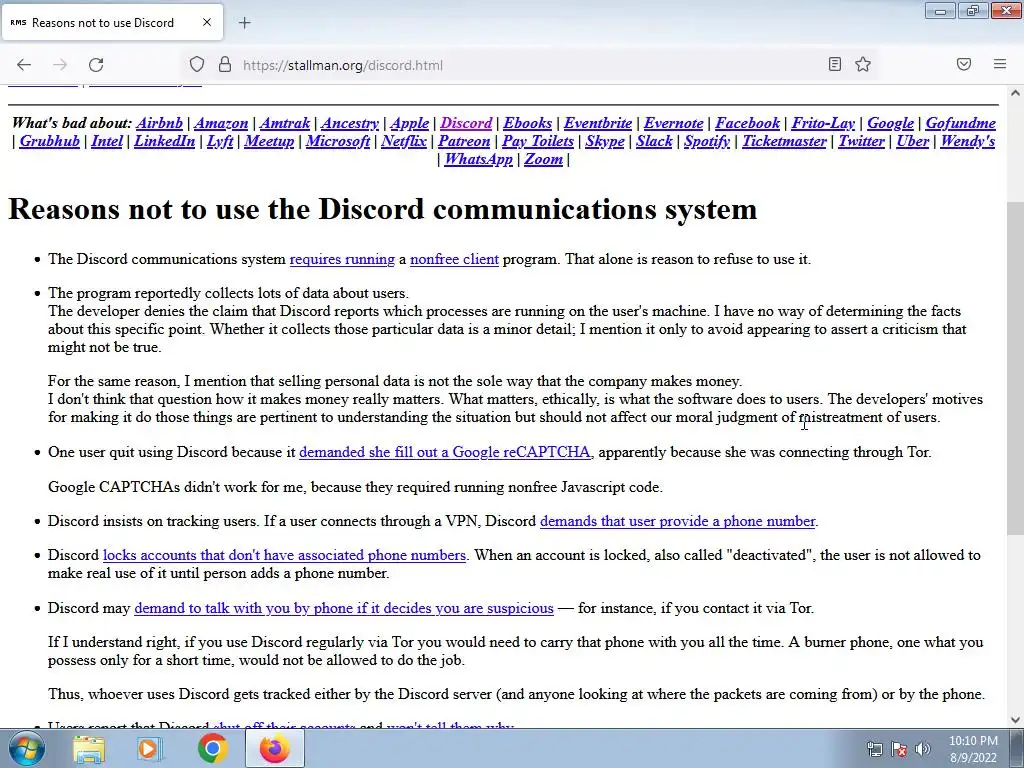Open the Netflix link
1024x768 pixels.
pos(404,141)
